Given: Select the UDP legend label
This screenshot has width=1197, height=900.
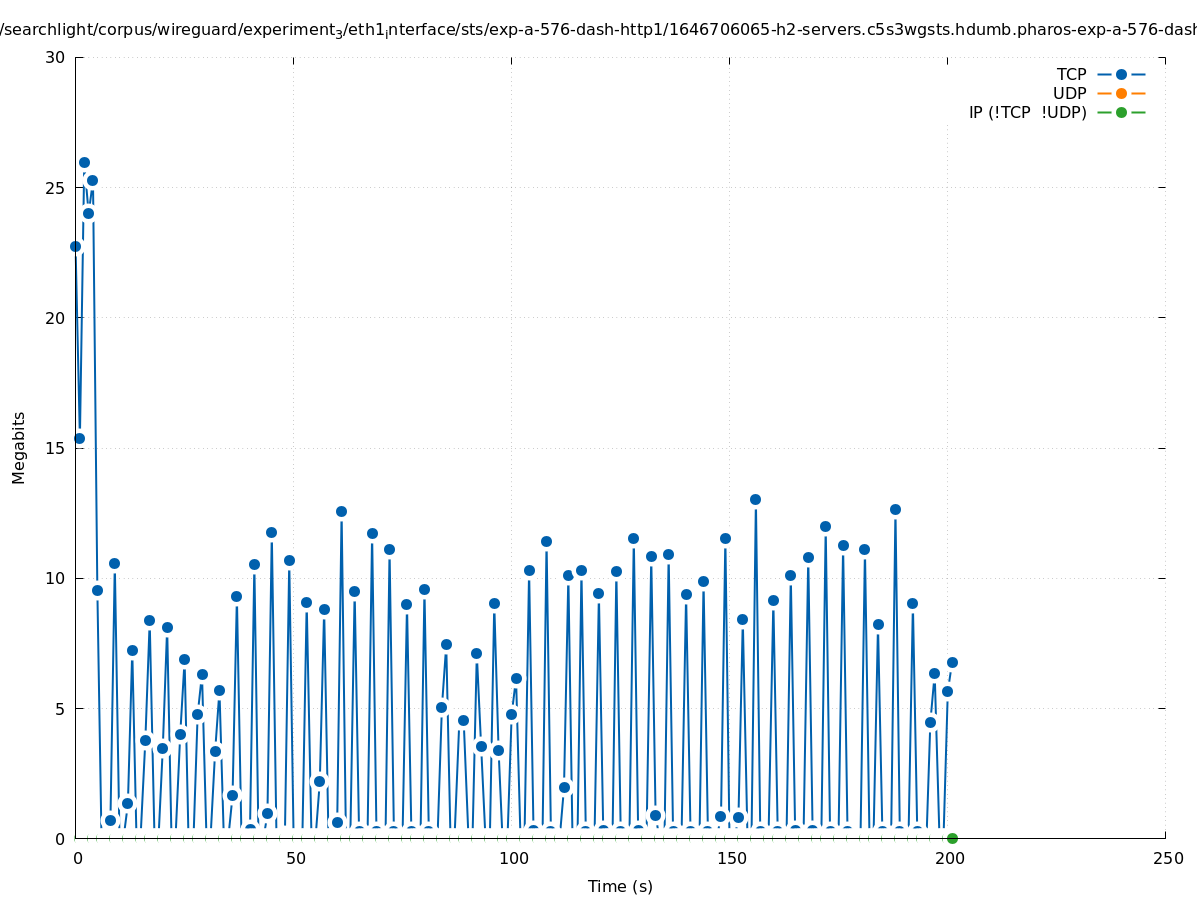Looking at the screenshot, I should [x=1069, y=94].
